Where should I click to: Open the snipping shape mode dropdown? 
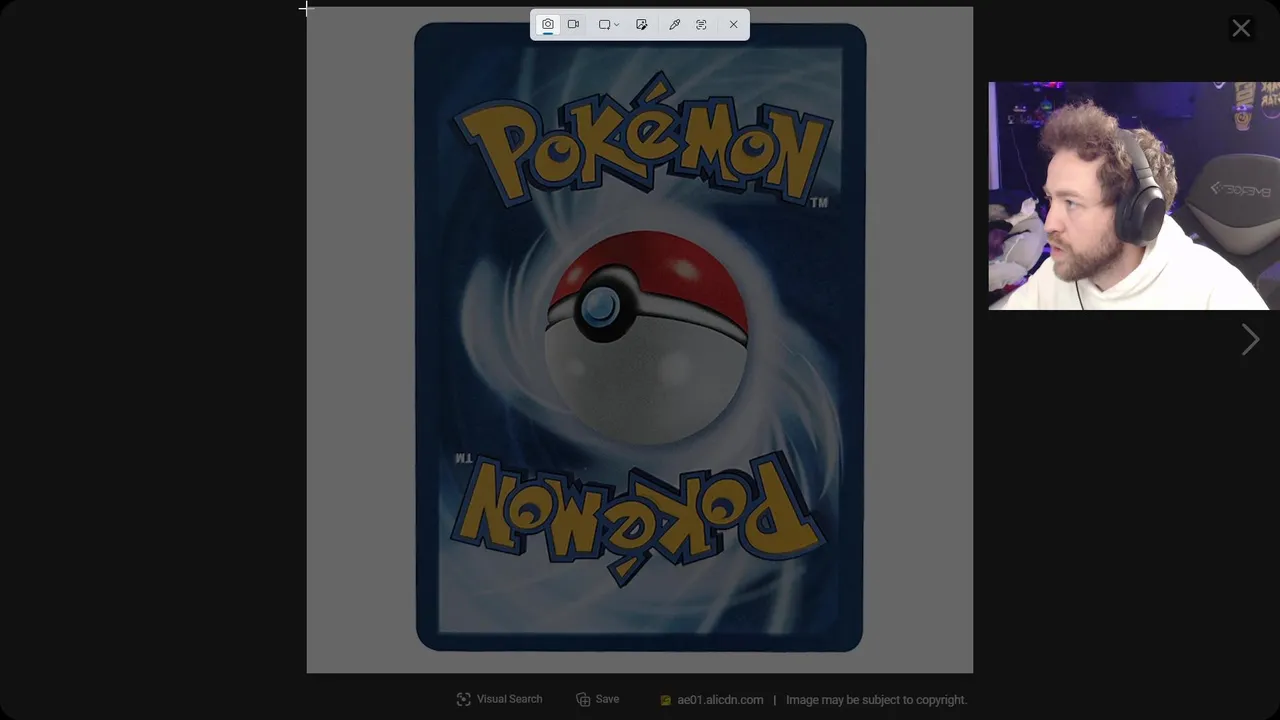pyautogui.click(x=609, y=24)
